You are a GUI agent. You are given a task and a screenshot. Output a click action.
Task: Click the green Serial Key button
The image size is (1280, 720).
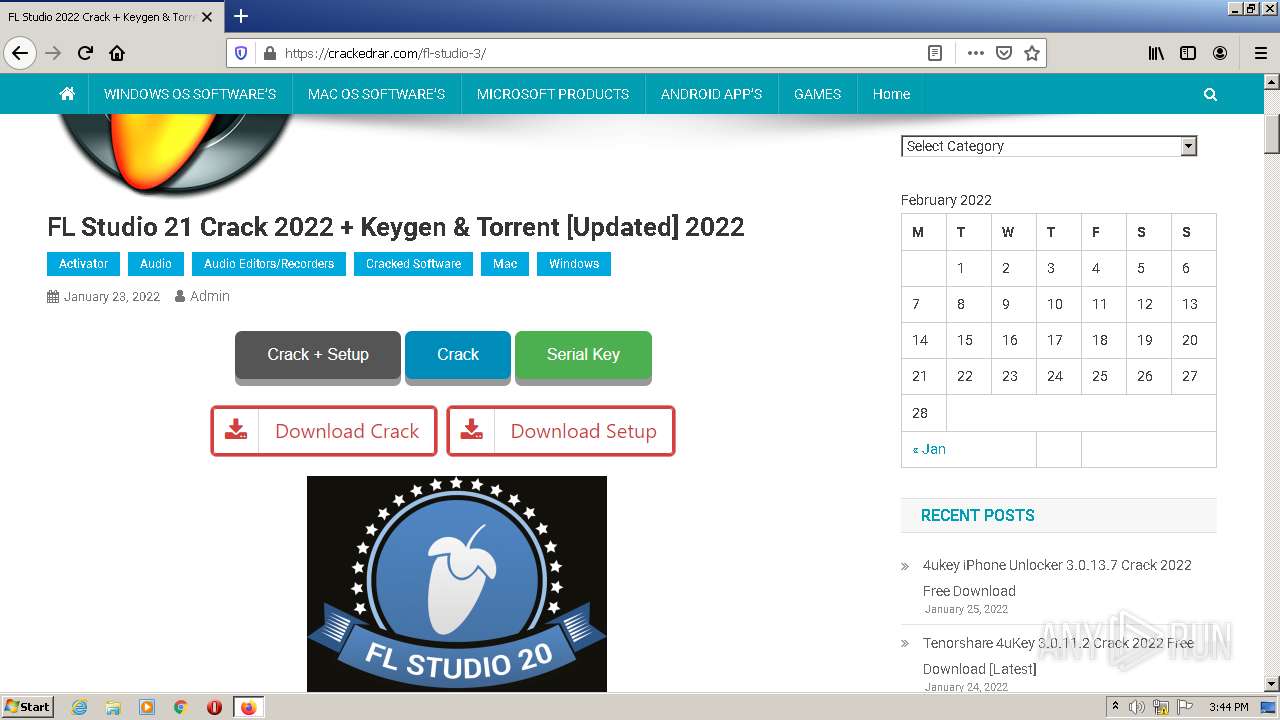(x=583, y=356)
